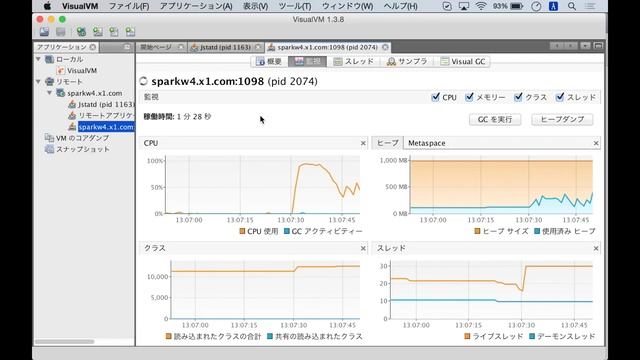
Task: Close the クラス chart panel
Action: pos(363,248)
